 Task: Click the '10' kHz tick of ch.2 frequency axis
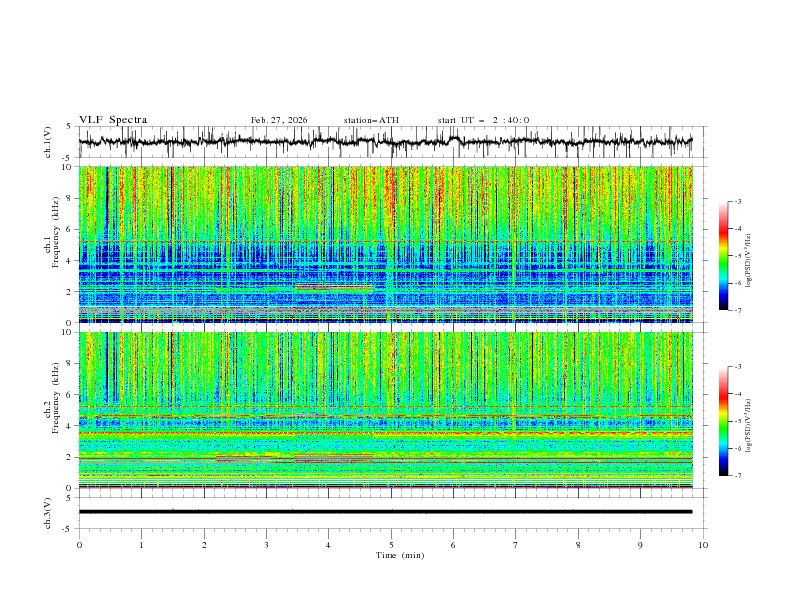[68, 332]
